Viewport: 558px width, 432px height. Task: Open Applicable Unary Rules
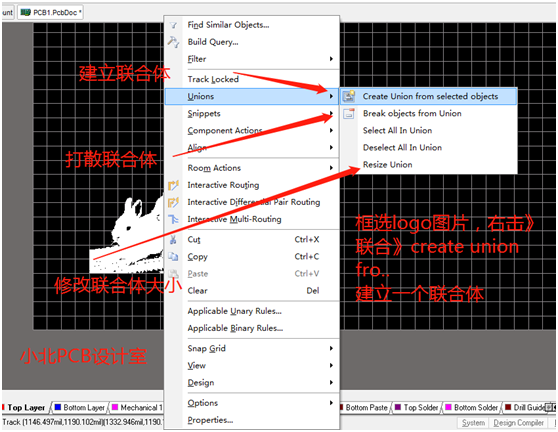pos(252,311)
